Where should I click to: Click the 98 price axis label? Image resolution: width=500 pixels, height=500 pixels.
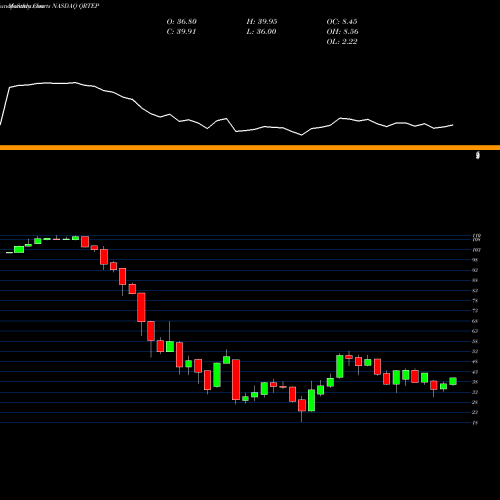coord(475,260)
